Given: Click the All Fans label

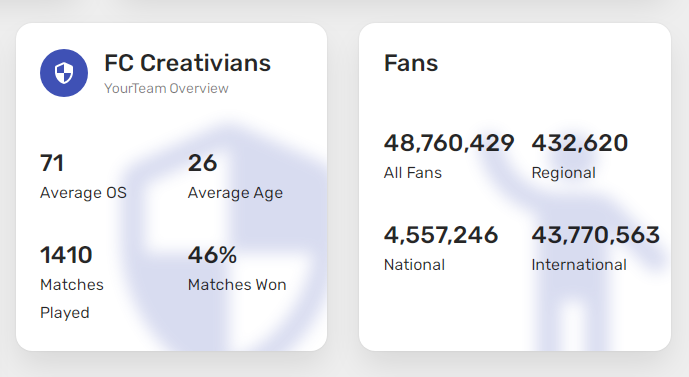Looking at the screenshot, I should 413,173.
